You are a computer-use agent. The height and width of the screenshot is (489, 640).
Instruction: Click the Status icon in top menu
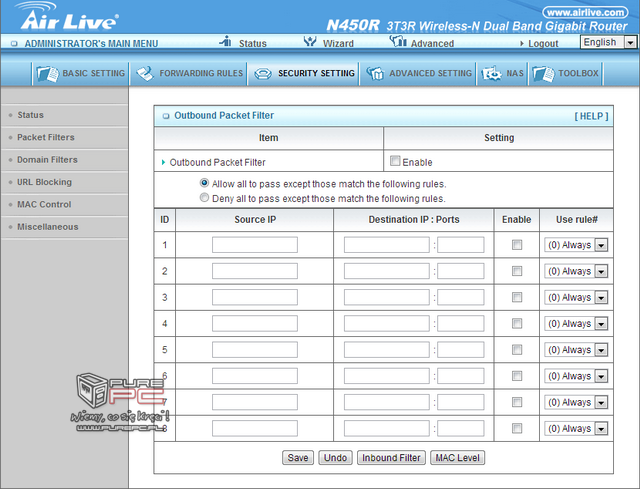pyautogui.click(x=225, y=42)
